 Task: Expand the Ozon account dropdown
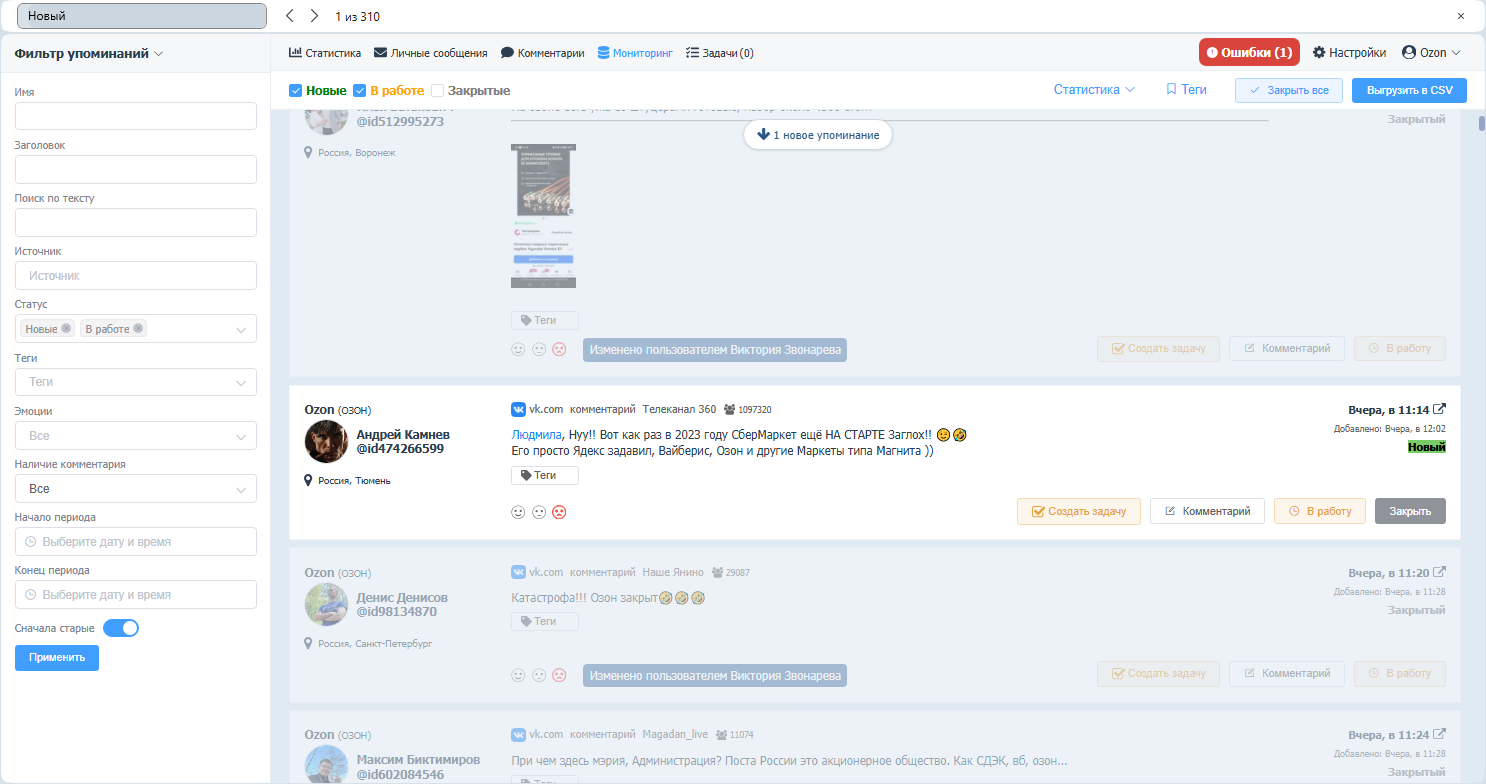pyautogui.click(x=1432, y=53)
